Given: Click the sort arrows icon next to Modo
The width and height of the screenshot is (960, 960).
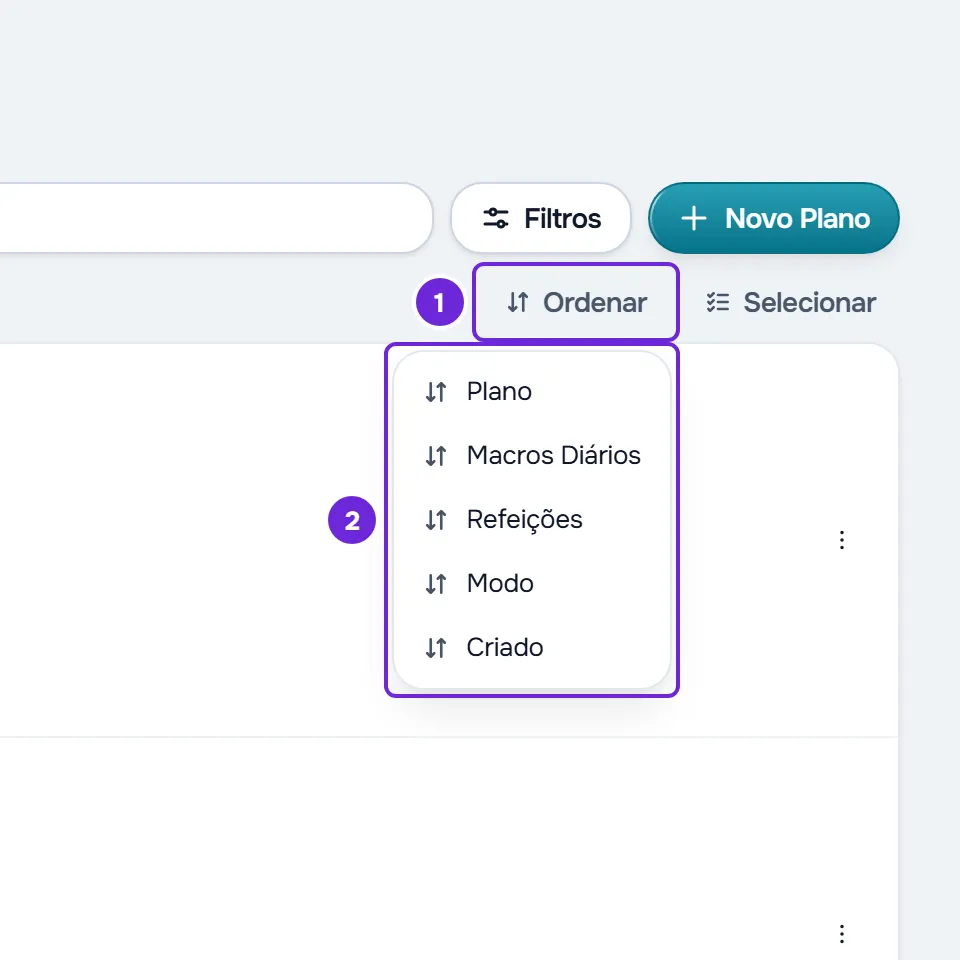Looking at the screenshot, I should pos(436,584).
